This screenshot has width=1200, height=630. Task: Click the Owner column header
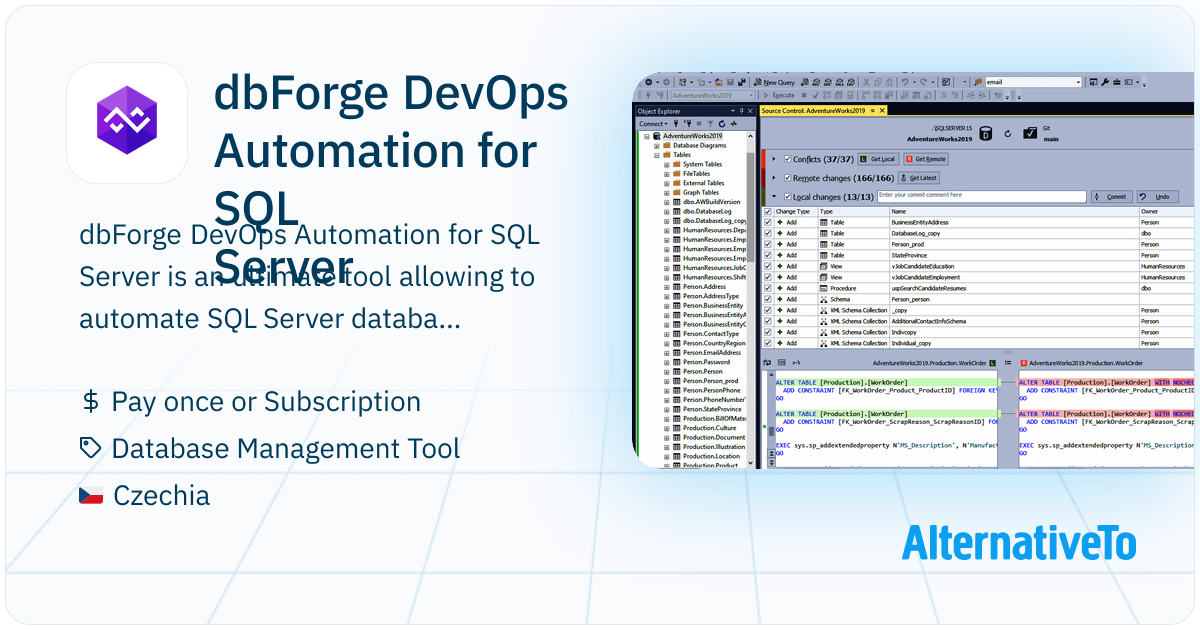(1169, 211)
